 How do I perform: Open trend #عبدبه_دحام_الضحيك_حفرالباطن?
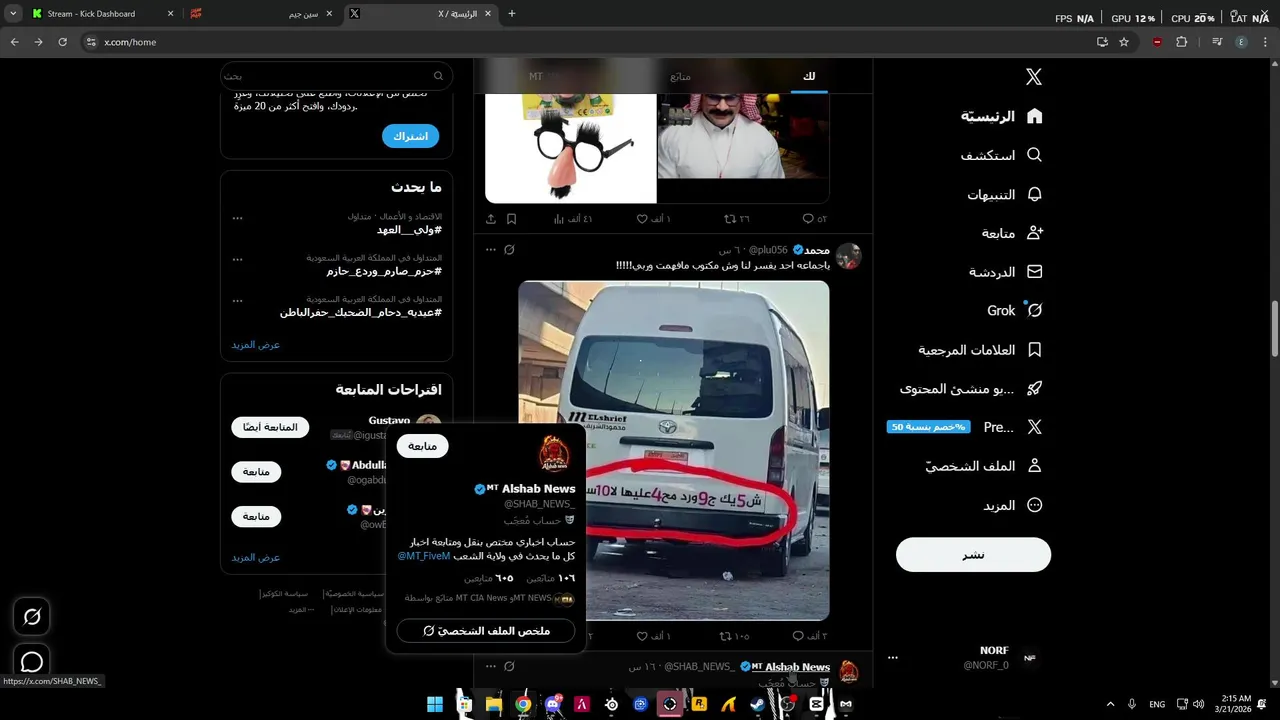click(x=361, y=312)
